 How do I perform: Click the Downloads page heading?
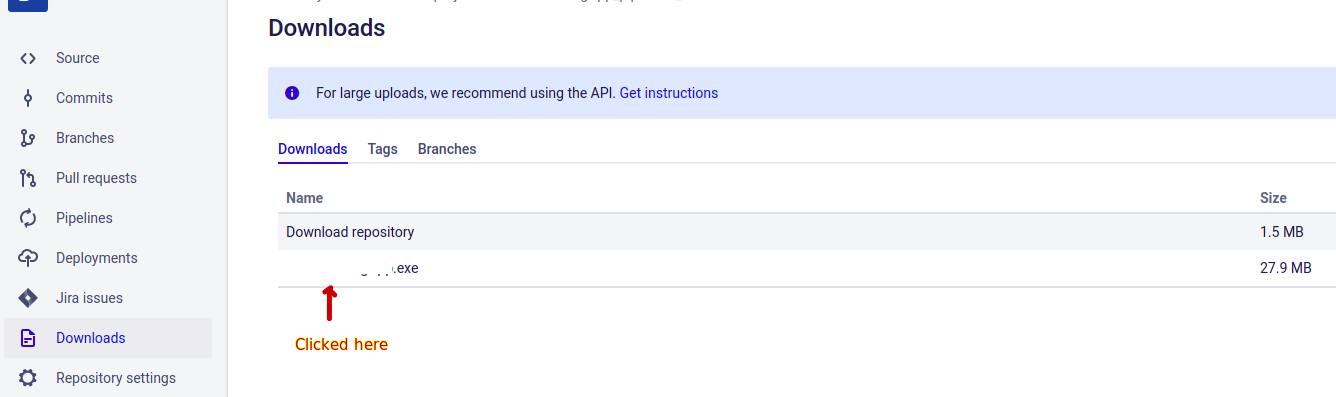point(327,28)
